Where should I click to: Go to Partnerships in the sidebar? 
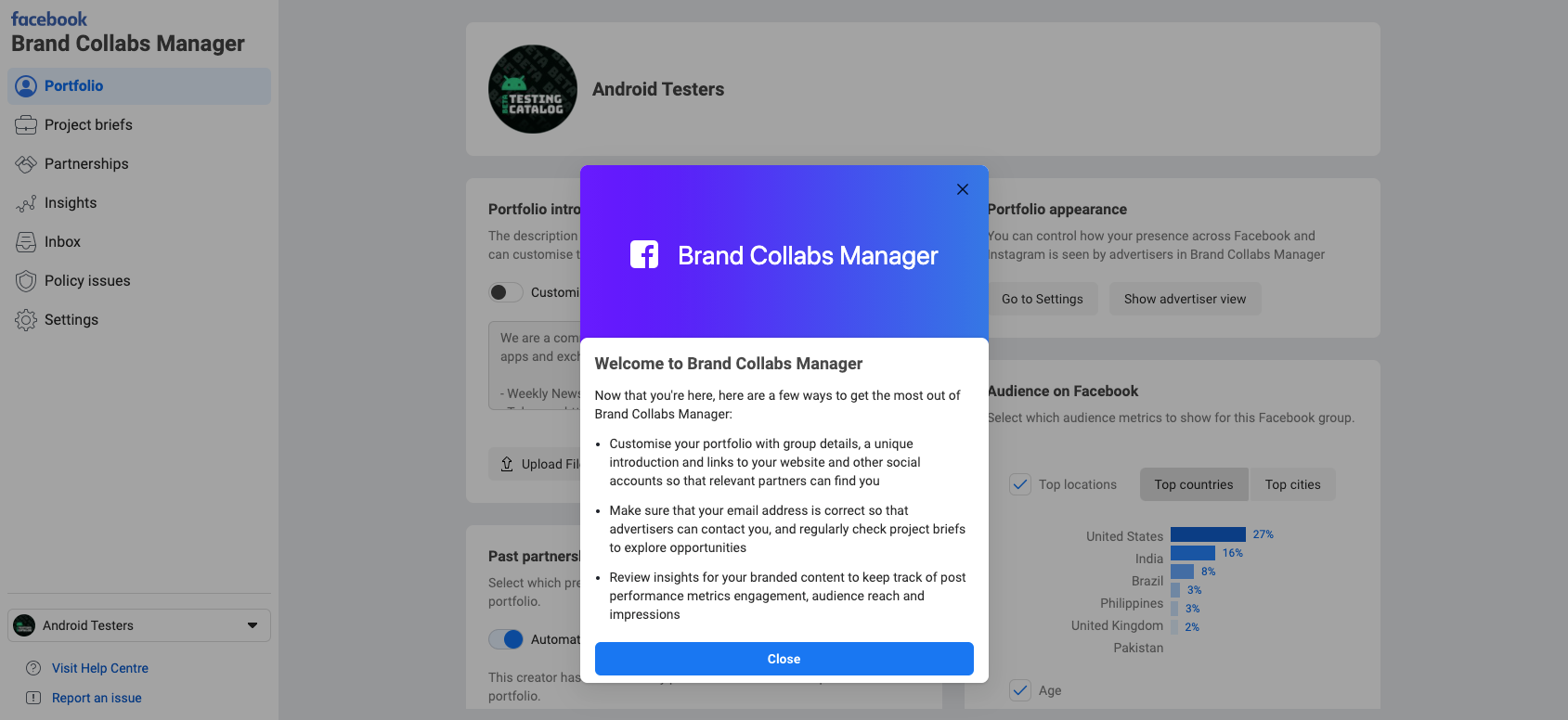(139, 164)
